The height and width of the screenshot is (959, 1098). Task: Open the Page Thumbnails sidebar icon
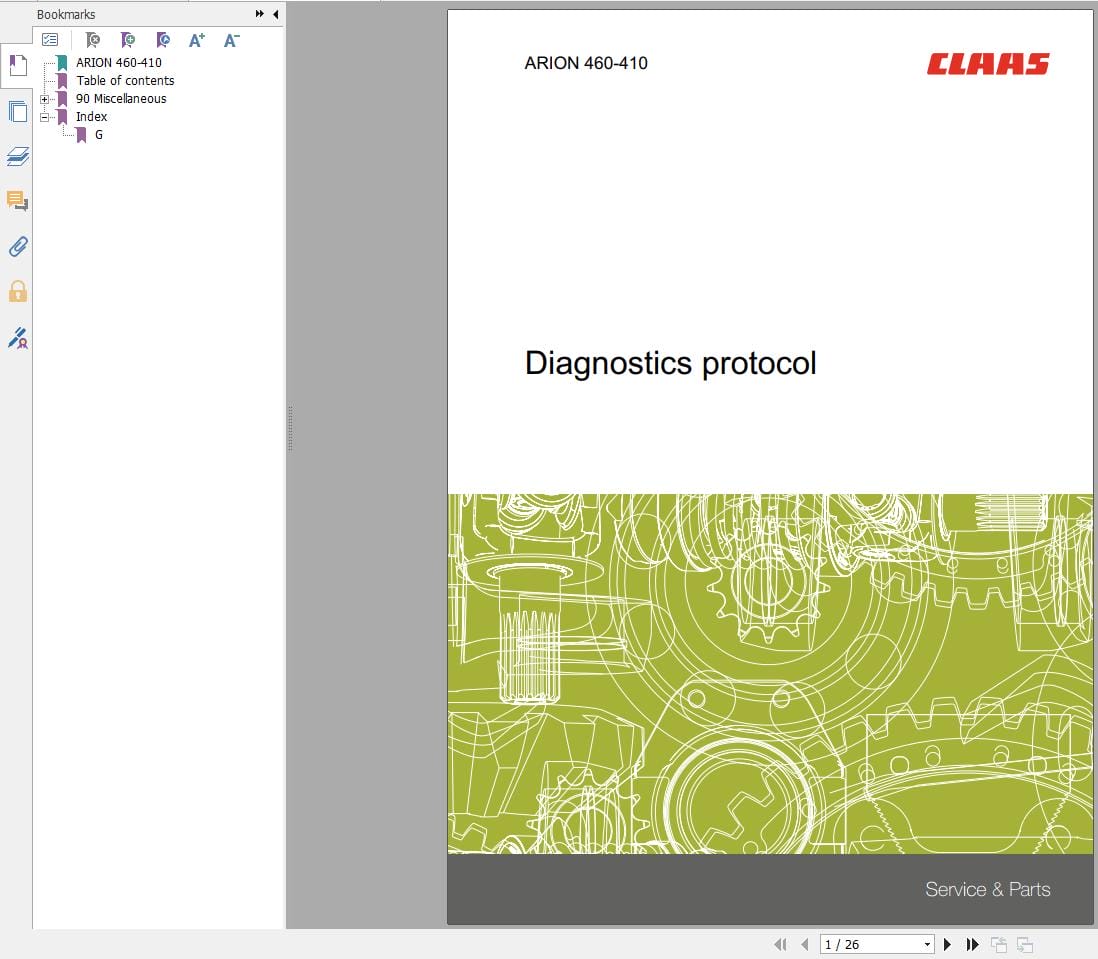click(x=18, y=111)
